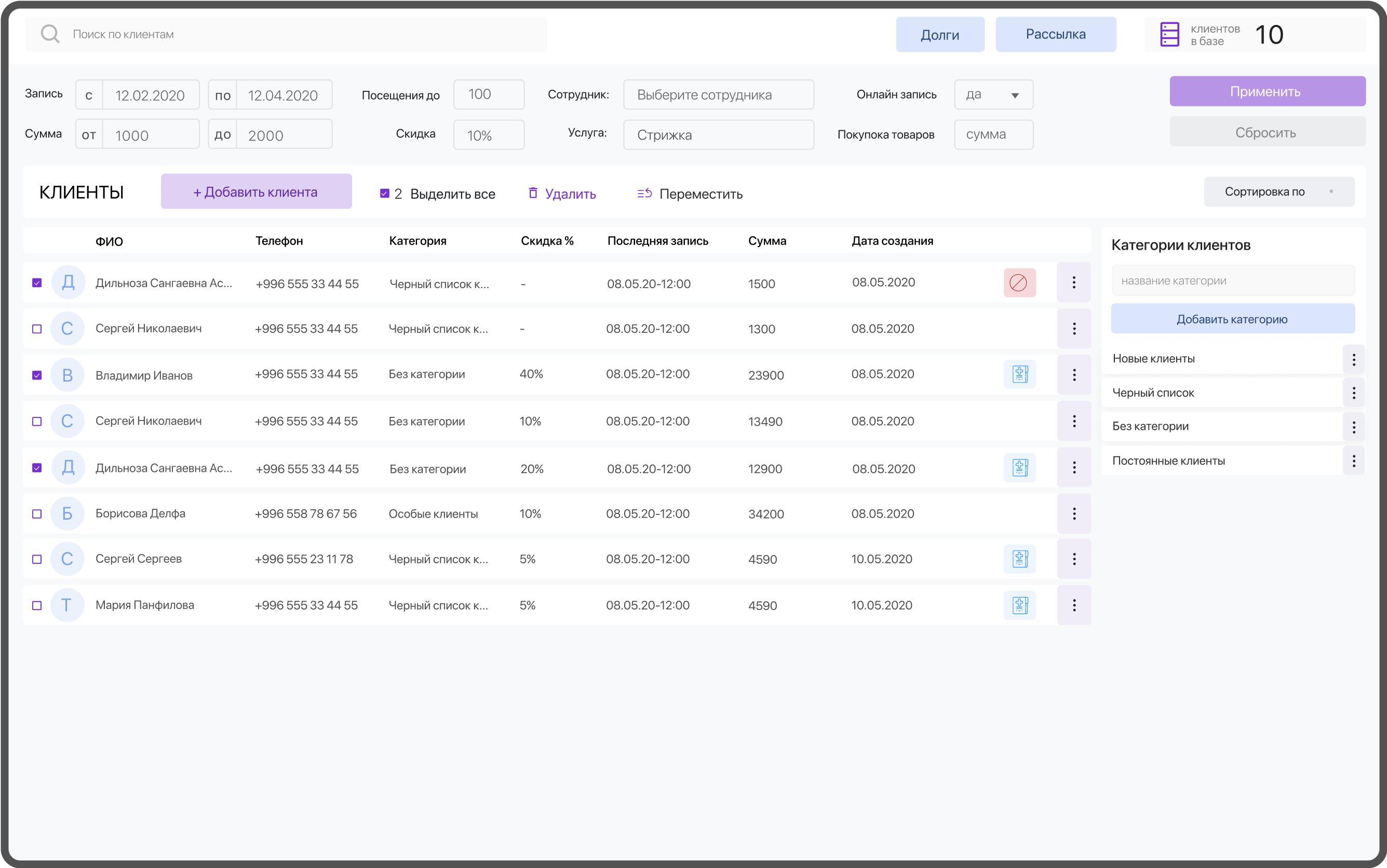The width and height of the screenshot is (1387, 868).
Task: Open the record card icon for Мария Панфилова
Action: (x=1019, y=605)
